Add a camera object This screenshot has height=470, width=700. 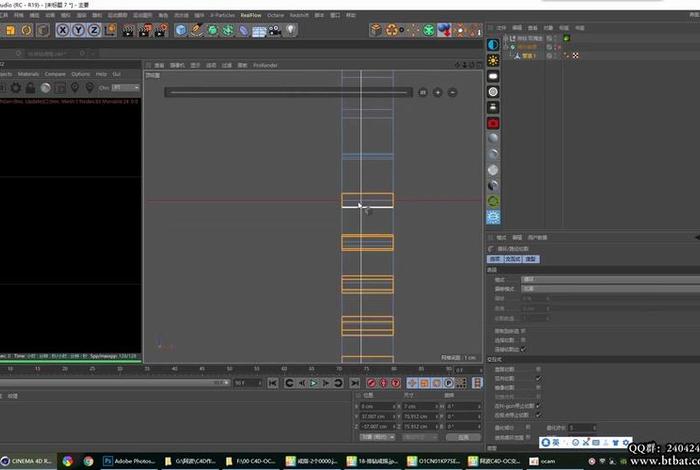[x=275, y=30]
